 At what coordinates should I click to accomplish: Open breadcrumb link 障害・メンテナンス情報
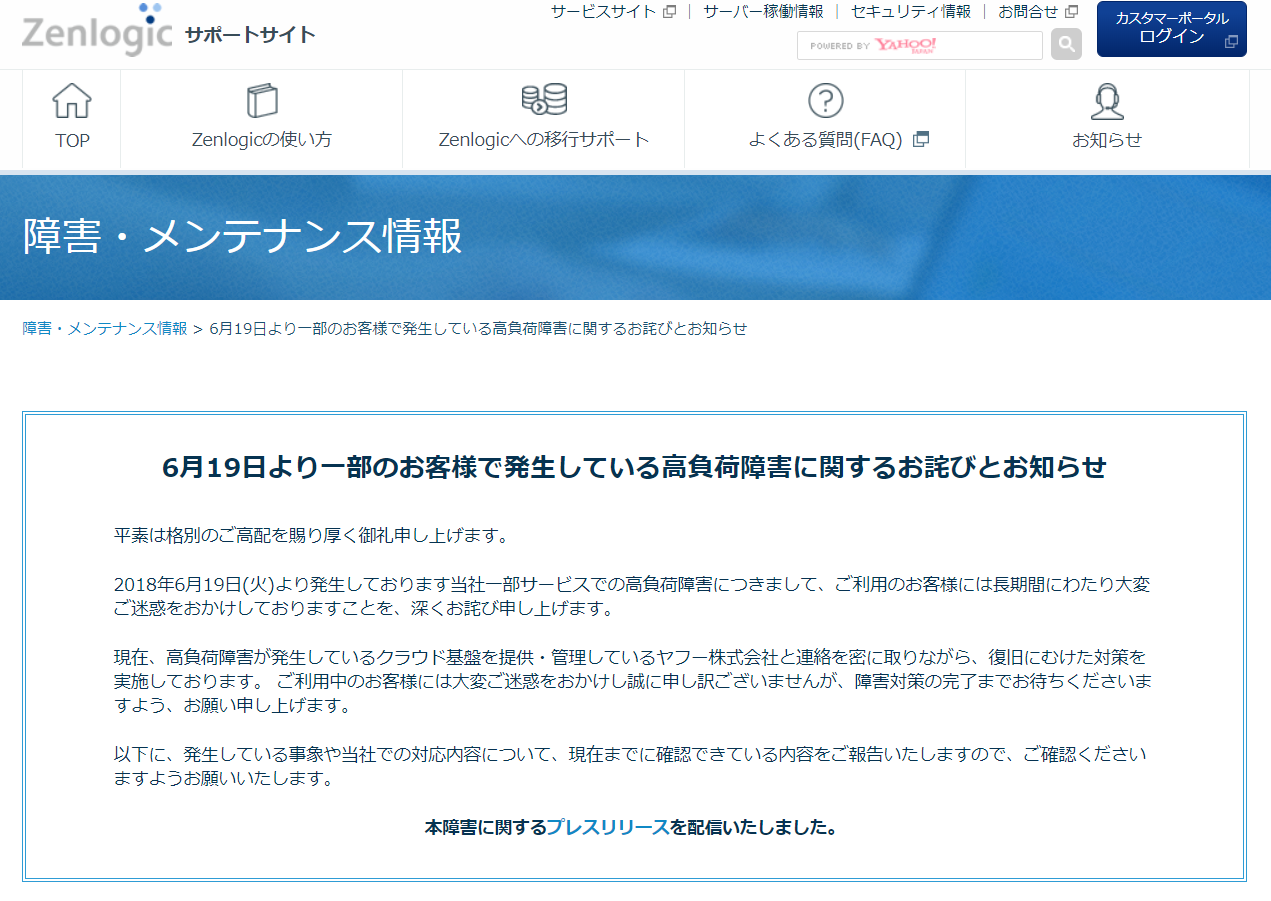click(x=104, y=327)
